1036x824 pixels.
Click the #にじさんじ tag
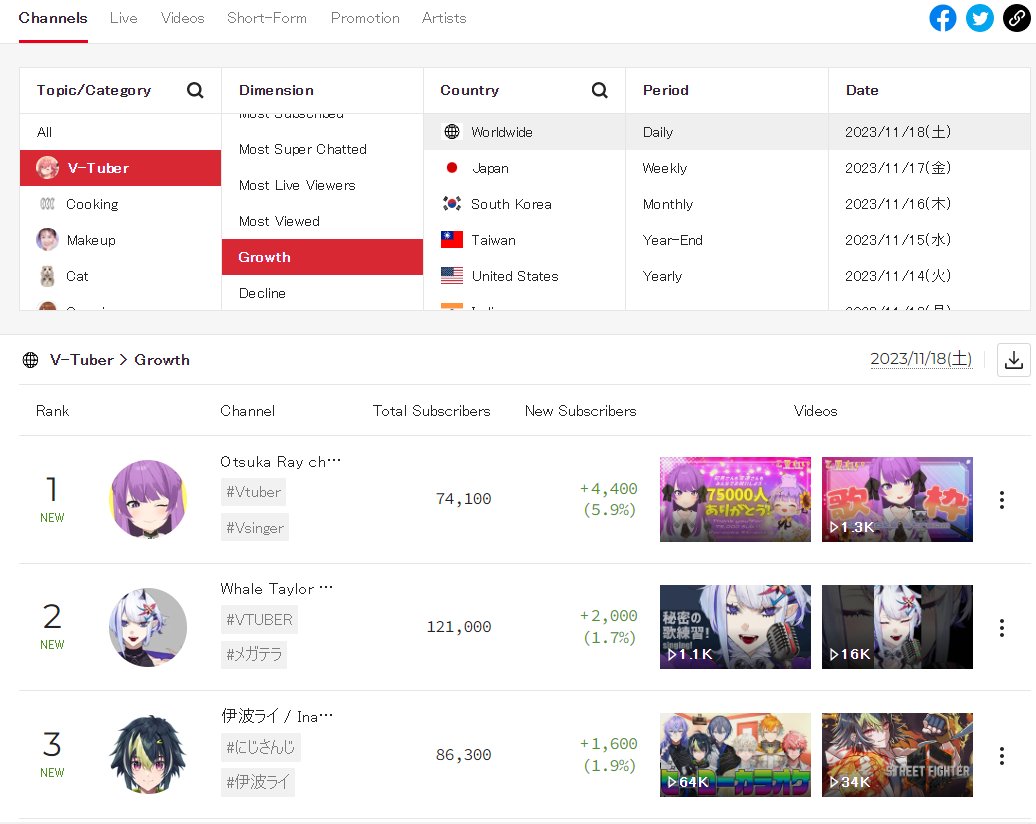(261, 747)
